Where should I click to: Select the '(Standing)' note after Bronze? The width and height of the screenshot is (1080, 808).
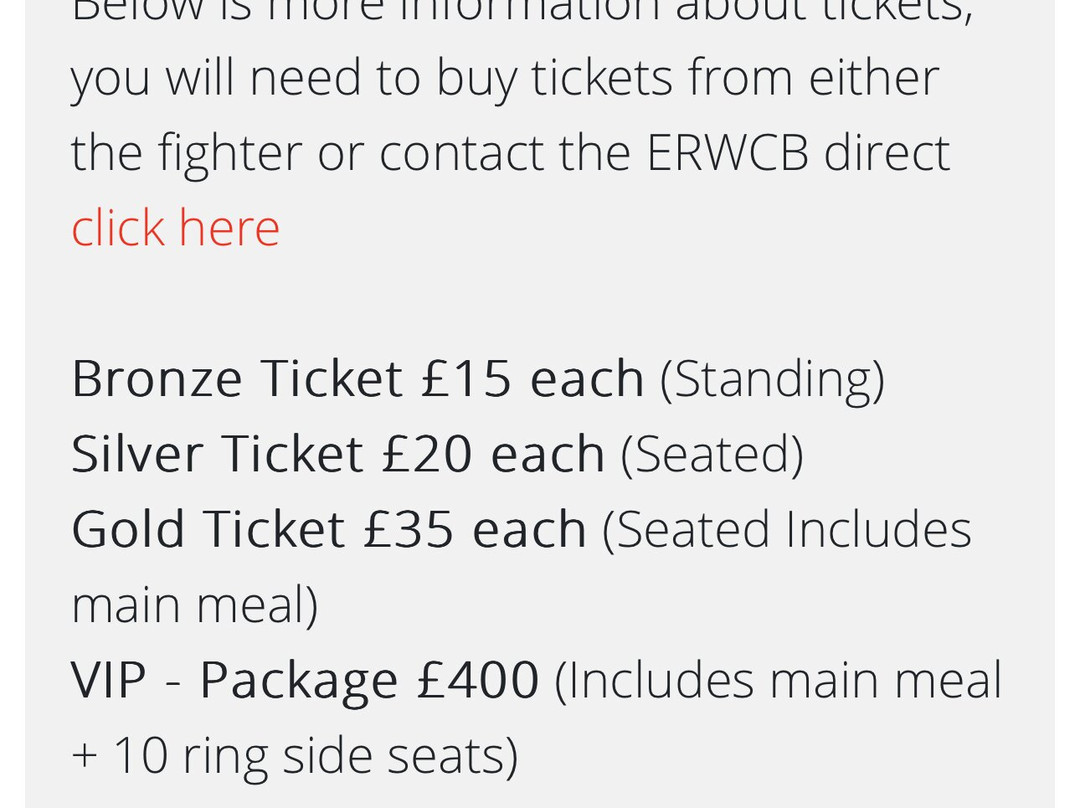772,380
